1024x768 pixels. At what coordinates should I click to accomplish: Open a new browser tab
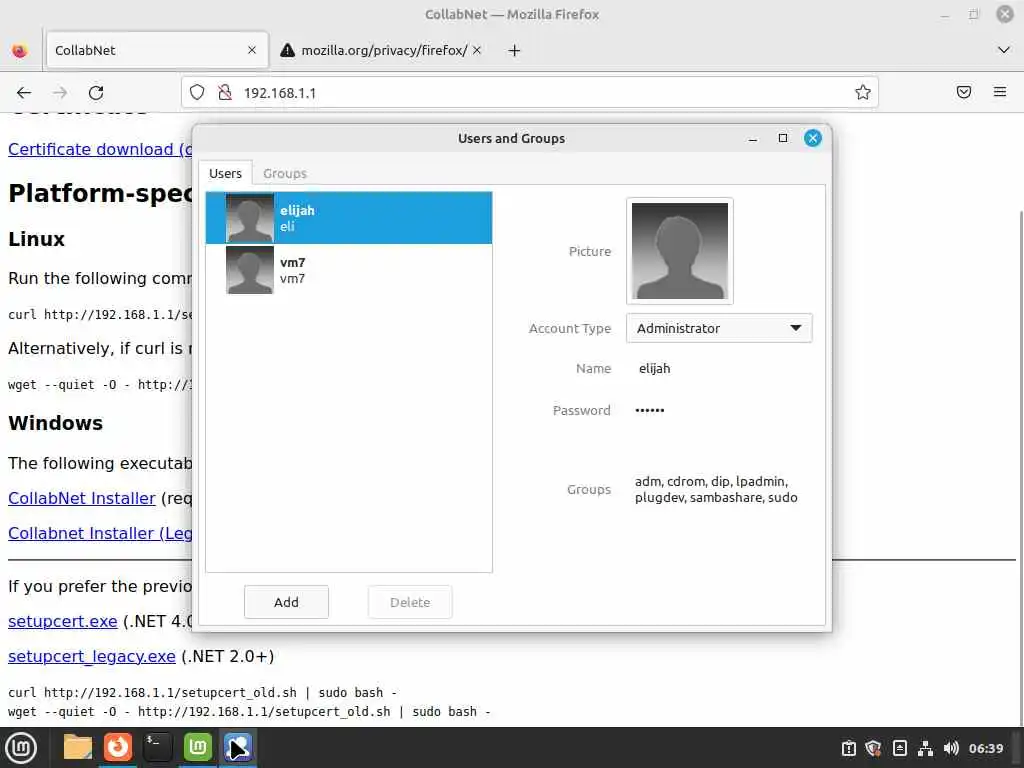point(515,50)
